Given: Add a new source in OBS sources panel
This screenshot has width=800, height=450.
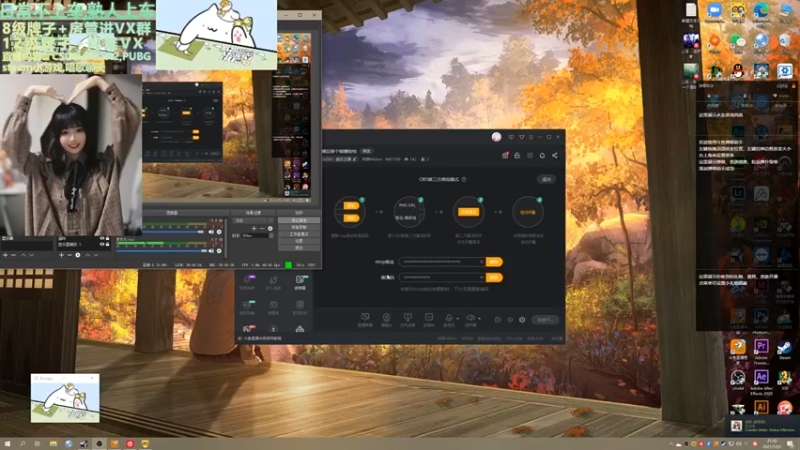Looking at the screenshot, I should 61,255.
